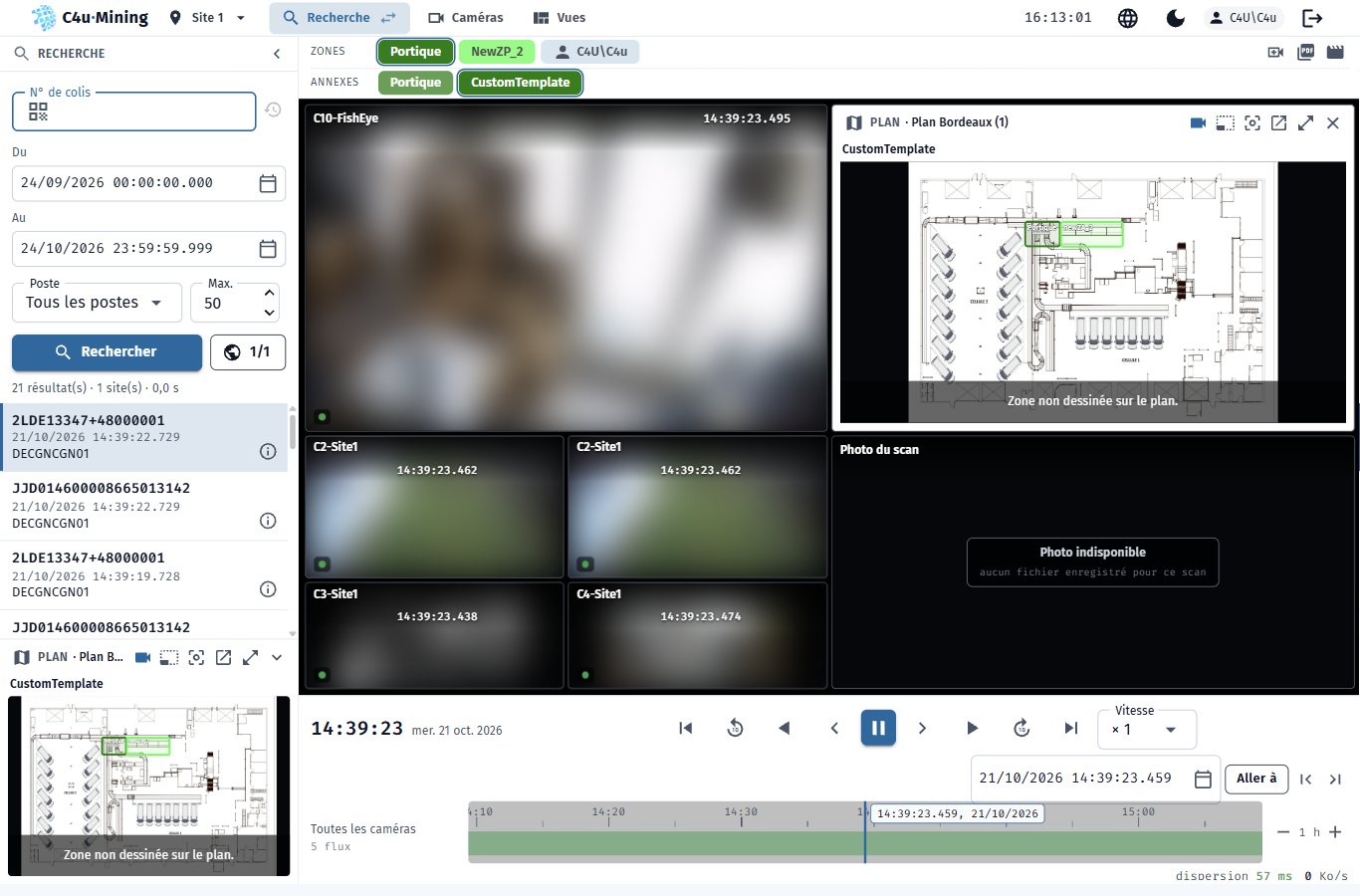This screenshot has width=1360, height=896.
Task: Export PDF report icon
Action: (1306, 52)
